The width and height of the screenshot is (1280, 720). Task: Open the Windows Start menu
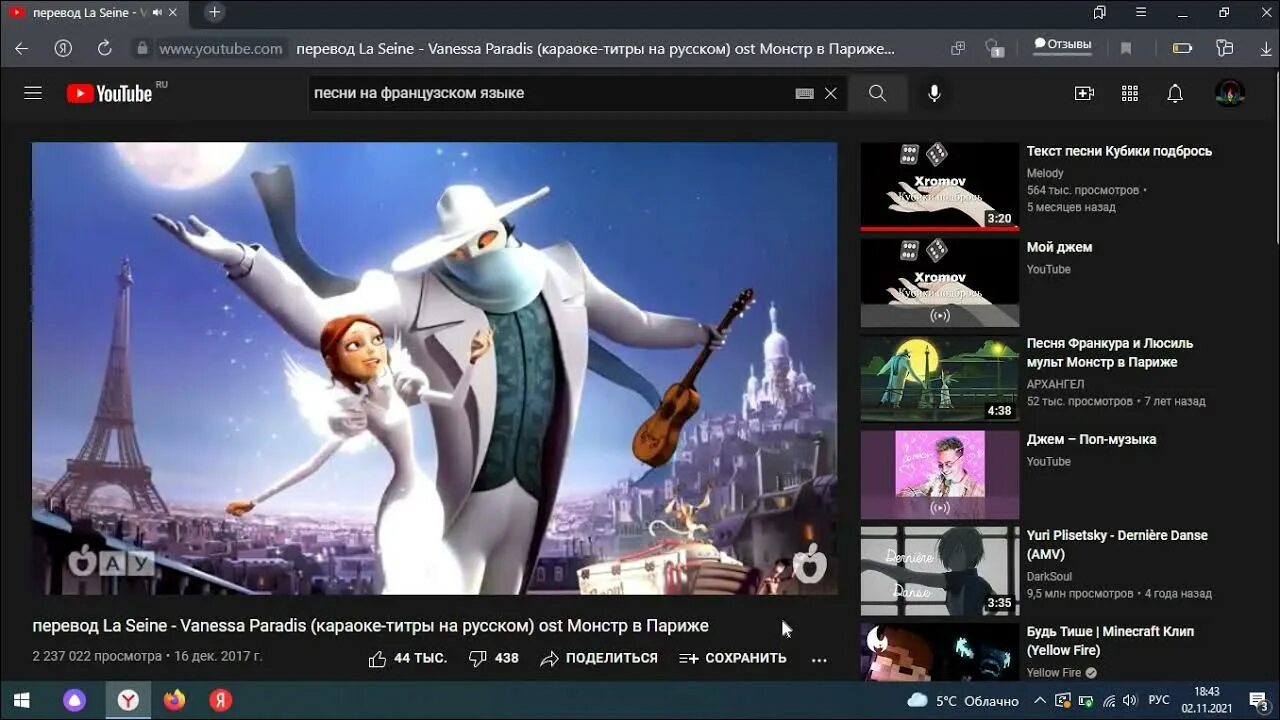point(21,700)
